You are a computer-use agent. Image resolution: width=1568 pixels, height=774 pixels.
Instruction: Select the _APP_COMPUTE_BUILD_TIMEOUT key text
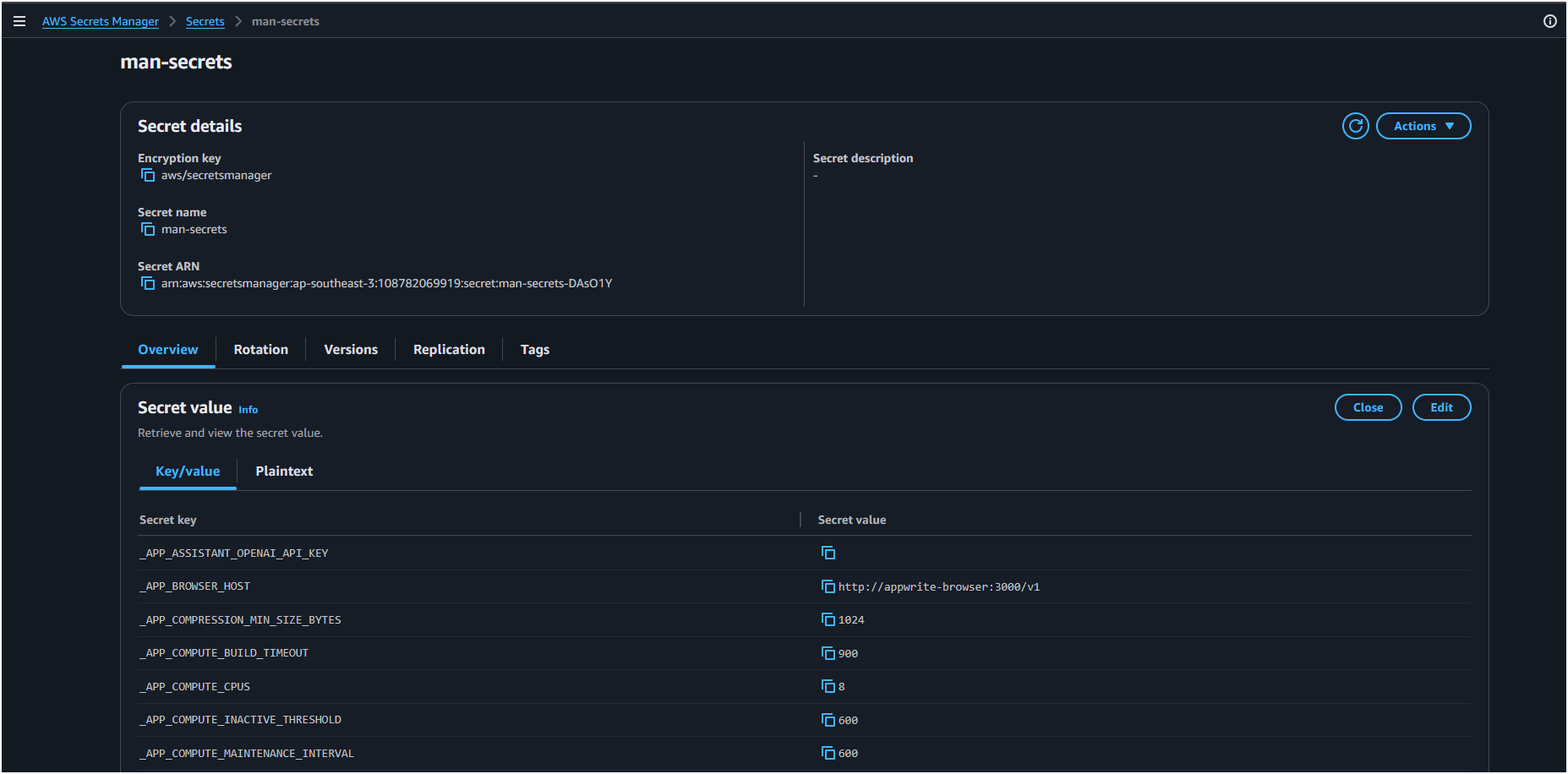(x=224, y=653)
